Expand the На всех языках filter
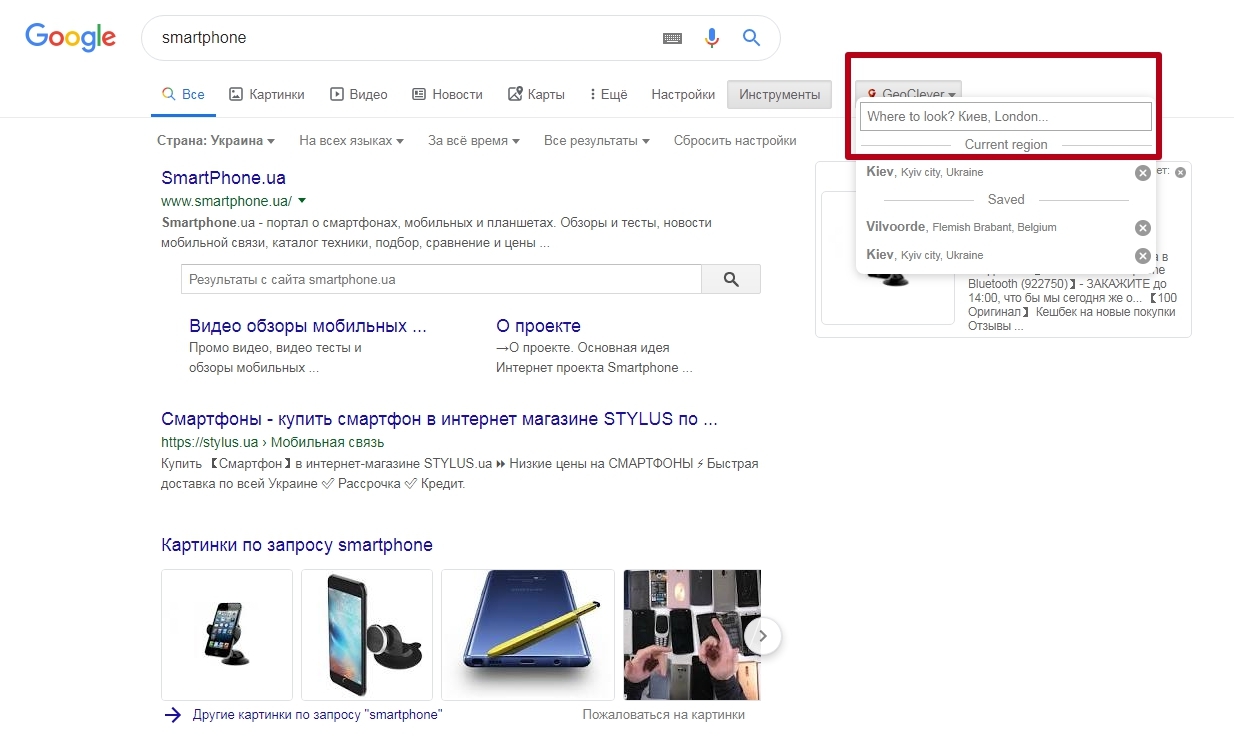 coord(351,141)
